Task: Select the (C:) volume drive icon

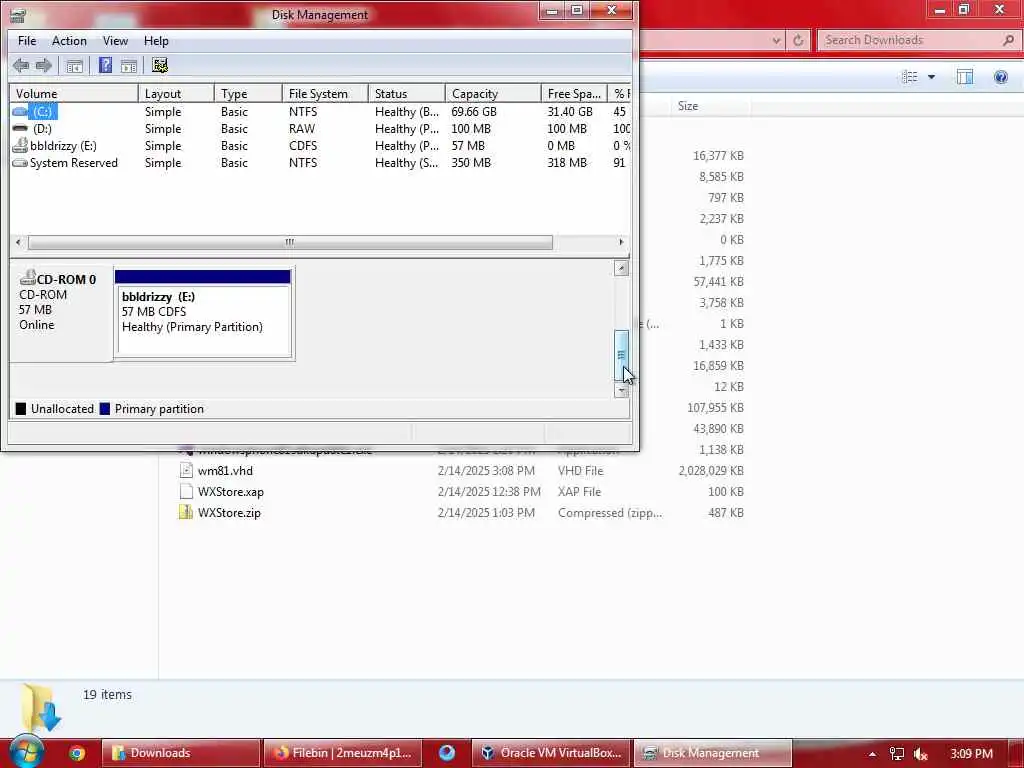Action: (x=20, y=112)
